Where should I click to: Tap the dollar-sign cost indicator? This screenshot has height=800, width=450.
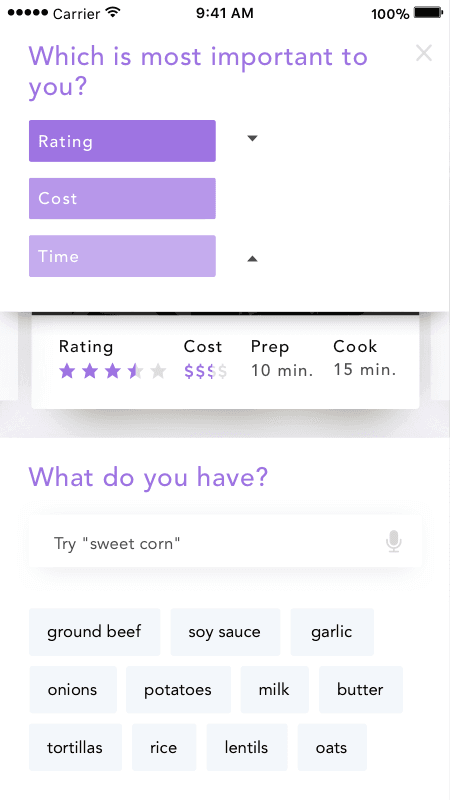tap(206, 371)
